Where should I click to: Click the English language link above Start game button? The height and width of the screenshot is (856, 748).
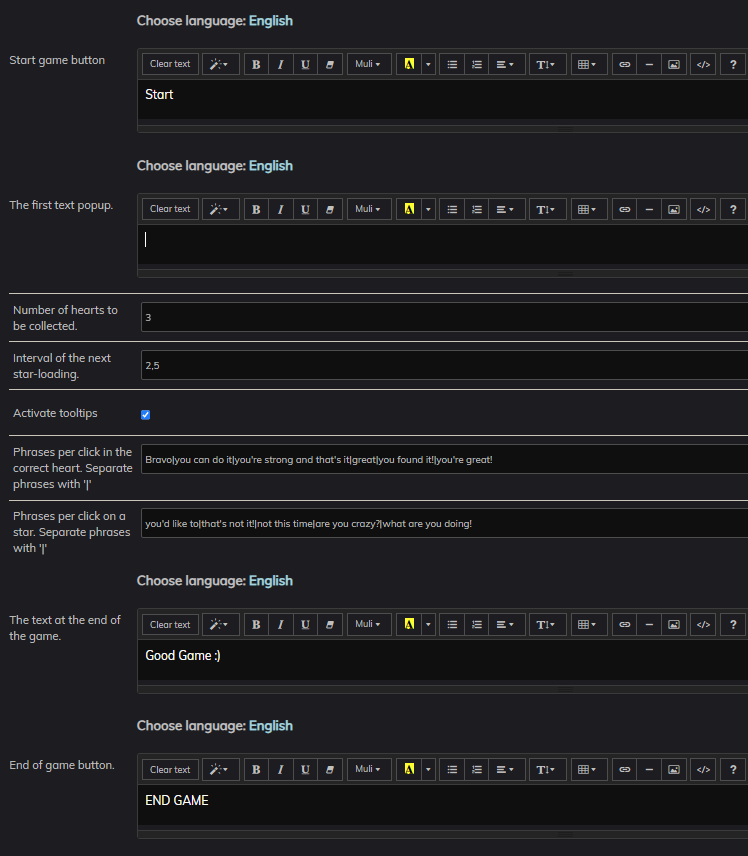(271, 21)
